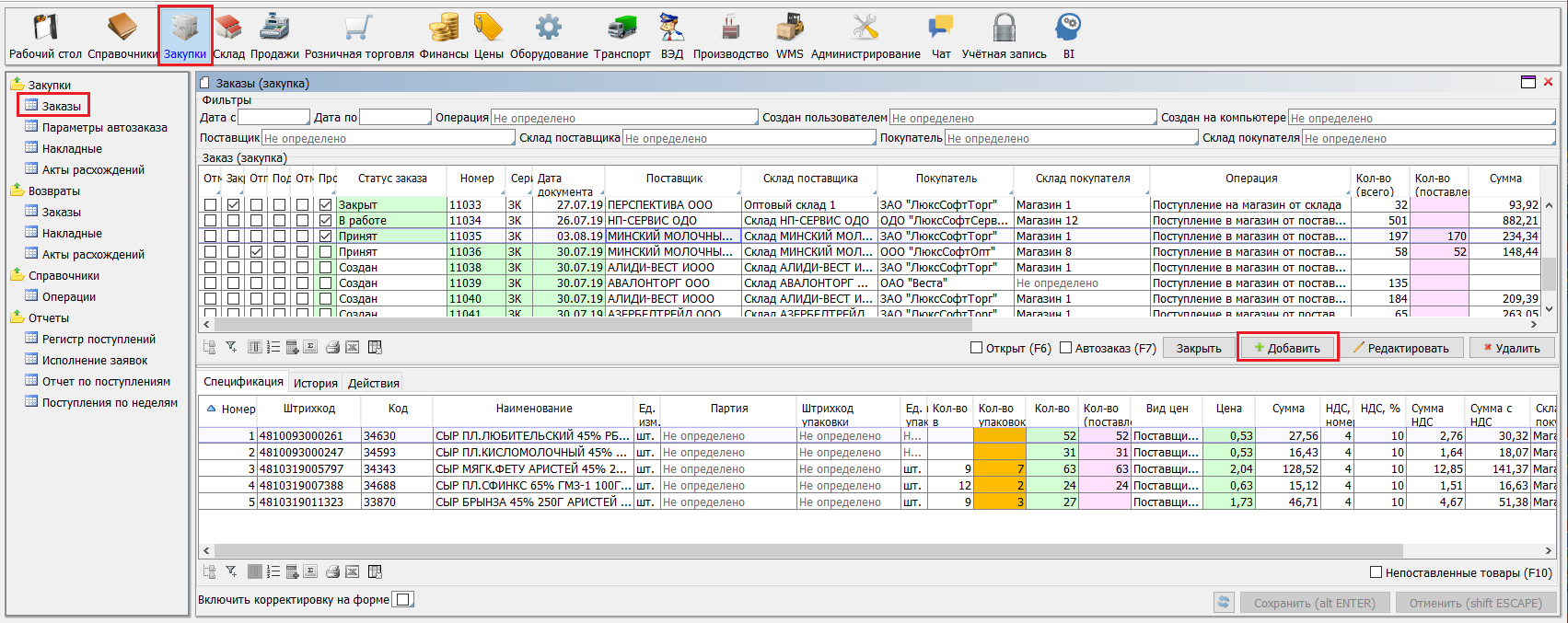Launch the BI analytics module

point(1068,37)
